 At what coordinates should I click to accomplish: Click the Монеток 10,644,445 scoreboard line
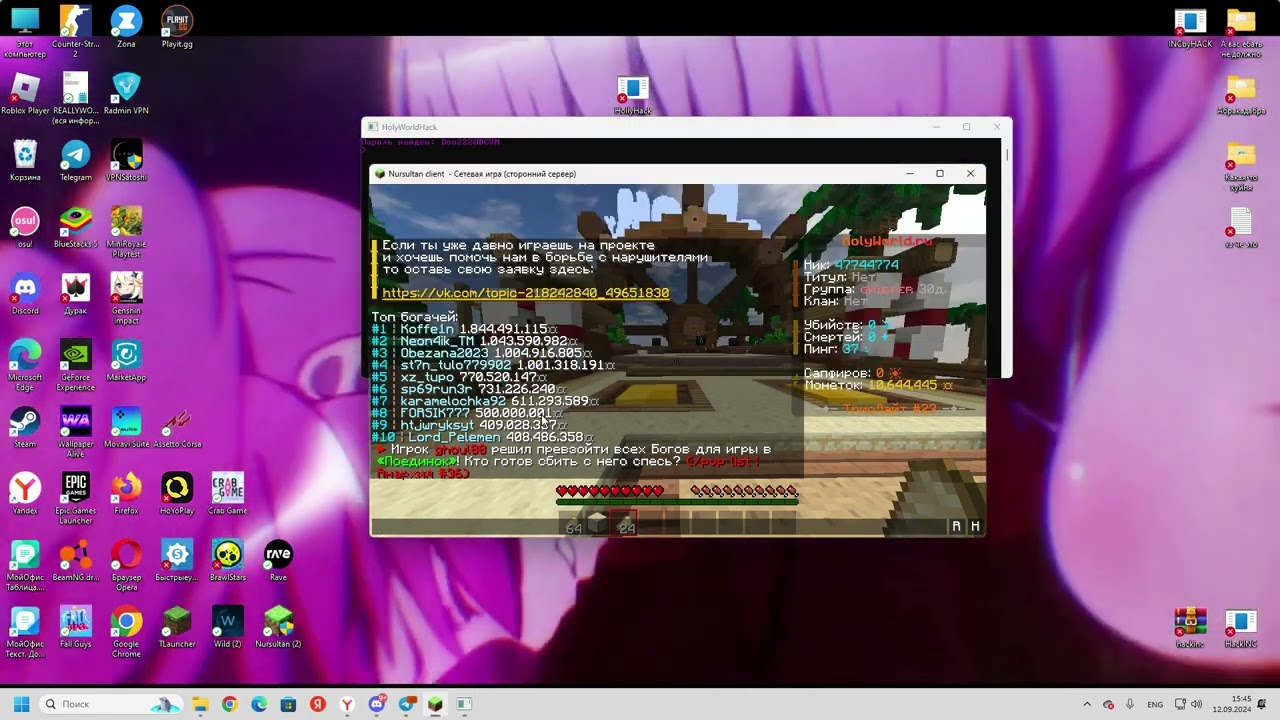[879, 385]
